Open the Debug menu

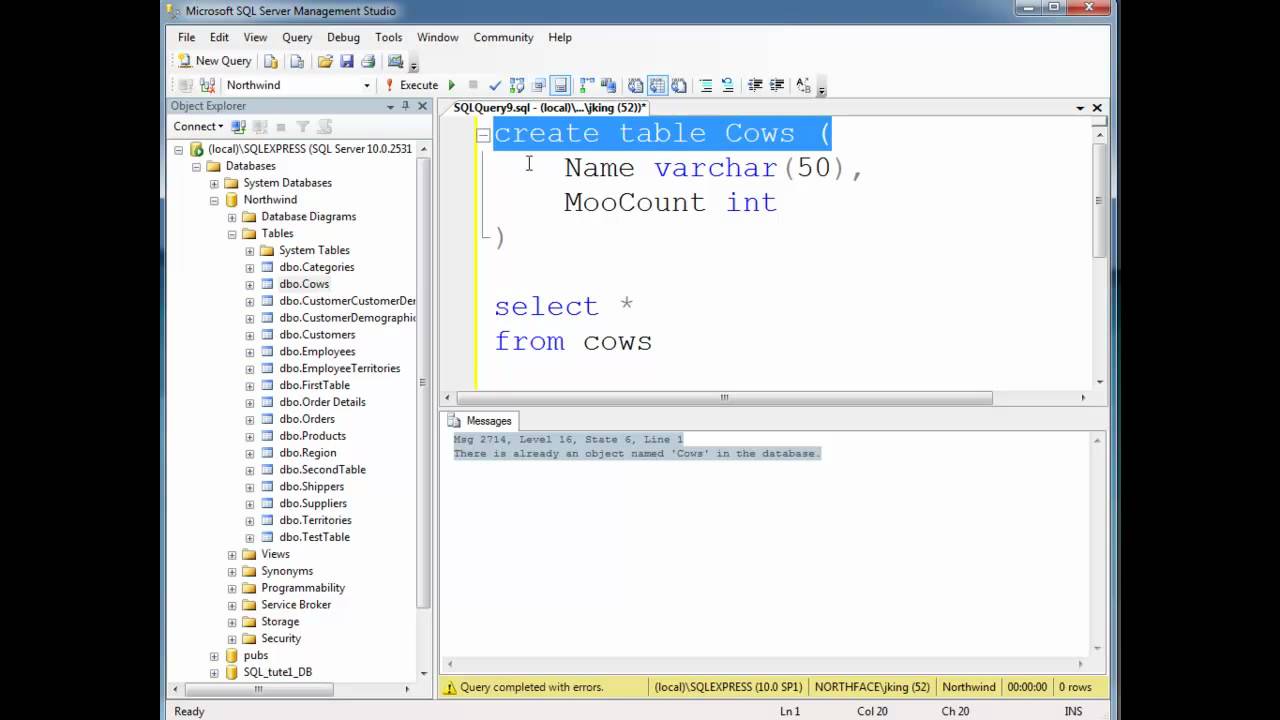tap(343, 37)
